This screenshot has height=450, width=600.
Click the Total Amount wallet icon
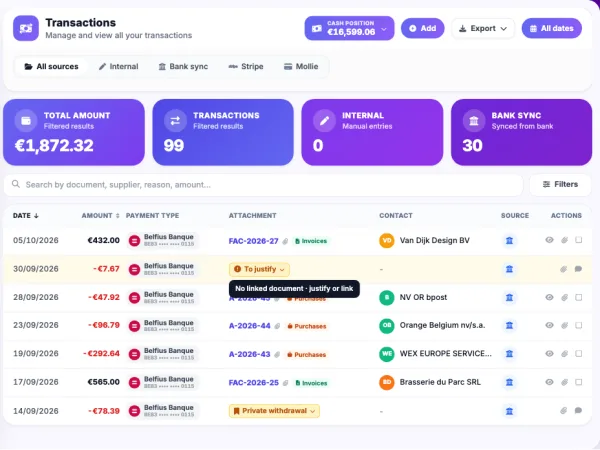26,121
